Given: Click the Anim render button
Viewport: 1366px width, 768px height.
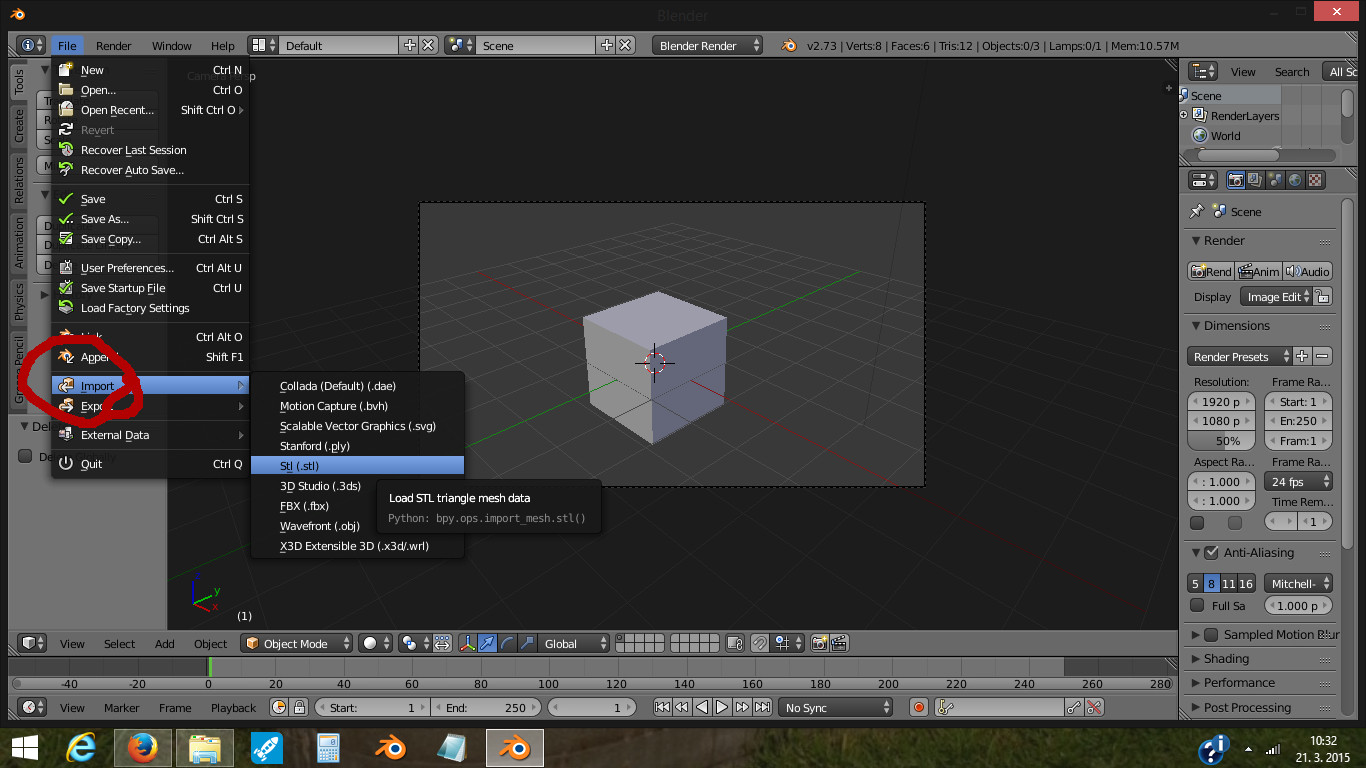Looking at the screenshot, I should coord(1258,271).
